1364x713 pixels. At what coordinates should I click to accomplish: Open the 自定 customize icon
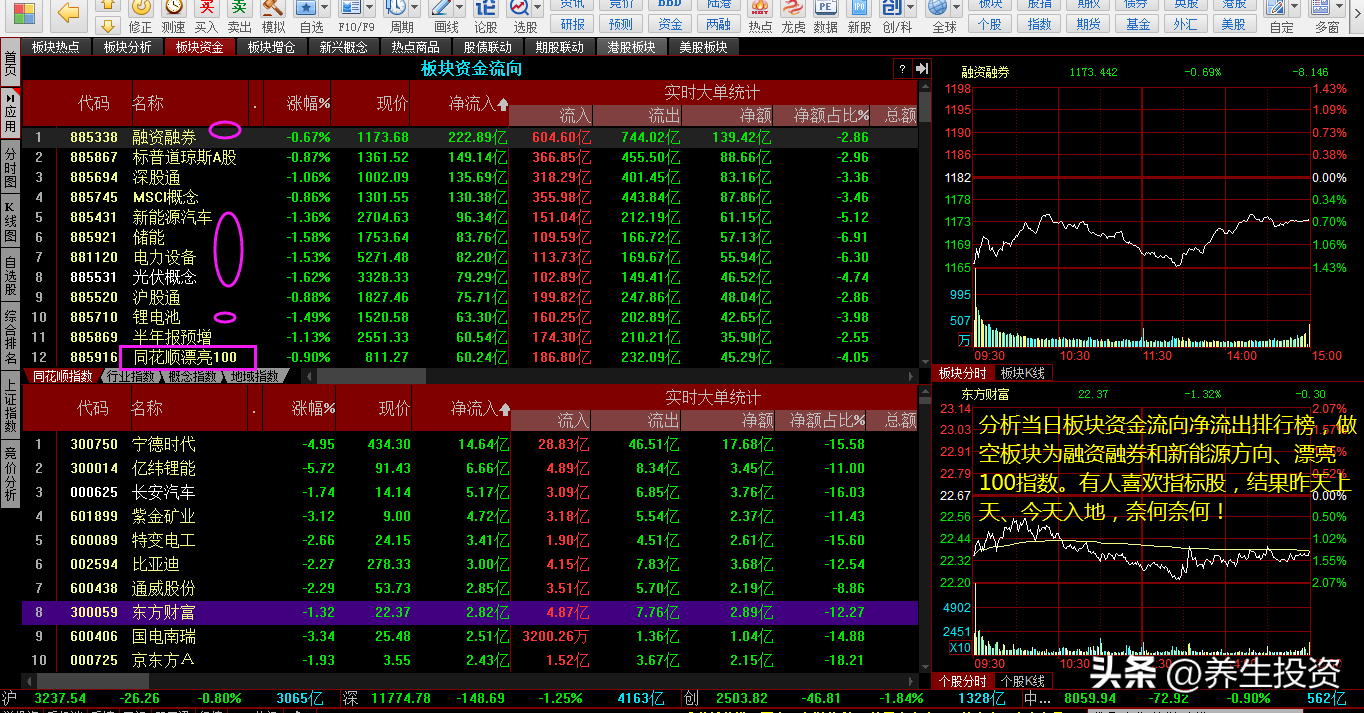pyautogui.click(x=1278, y=9)
